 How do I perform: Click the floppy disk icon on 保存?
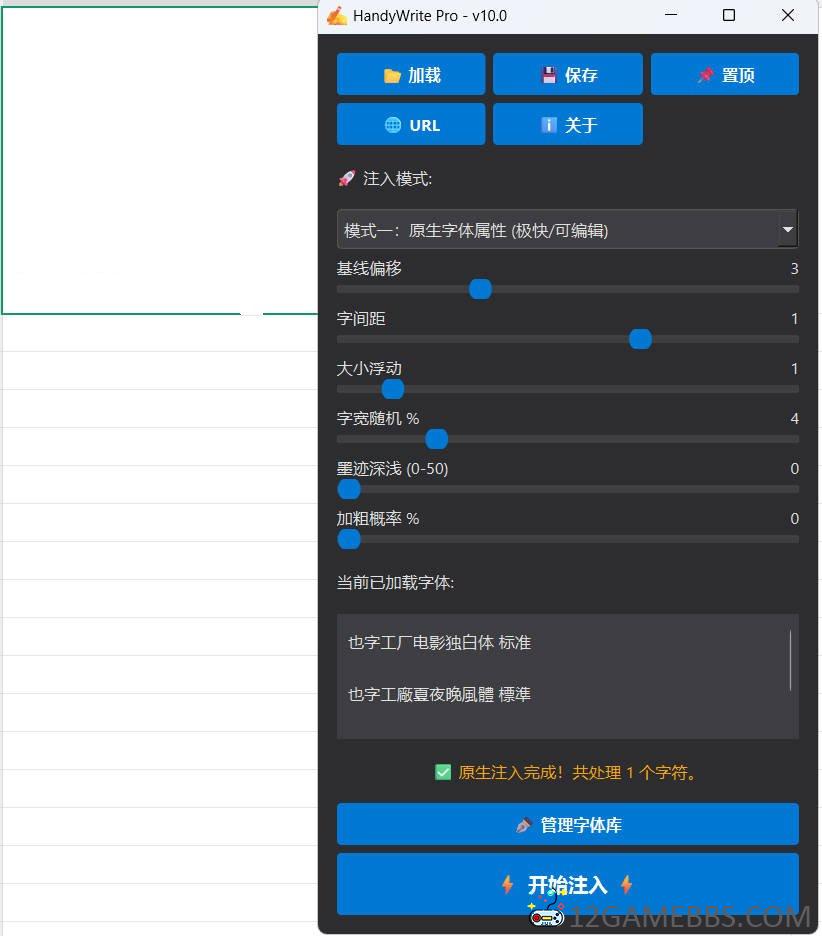(549, 76)
